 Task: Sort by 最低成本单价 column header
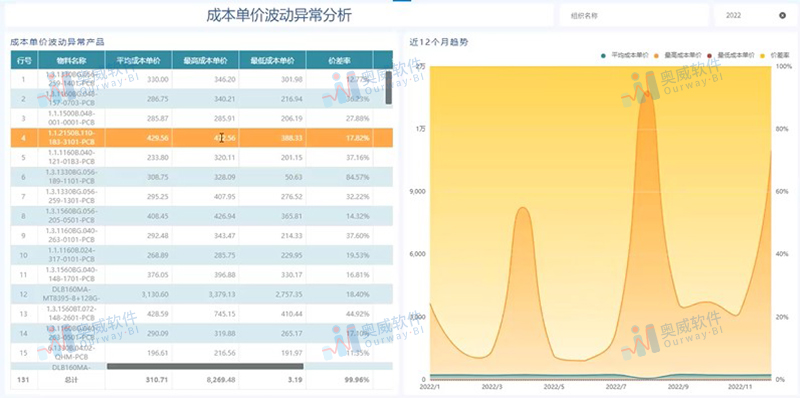(x=272, y=60)
